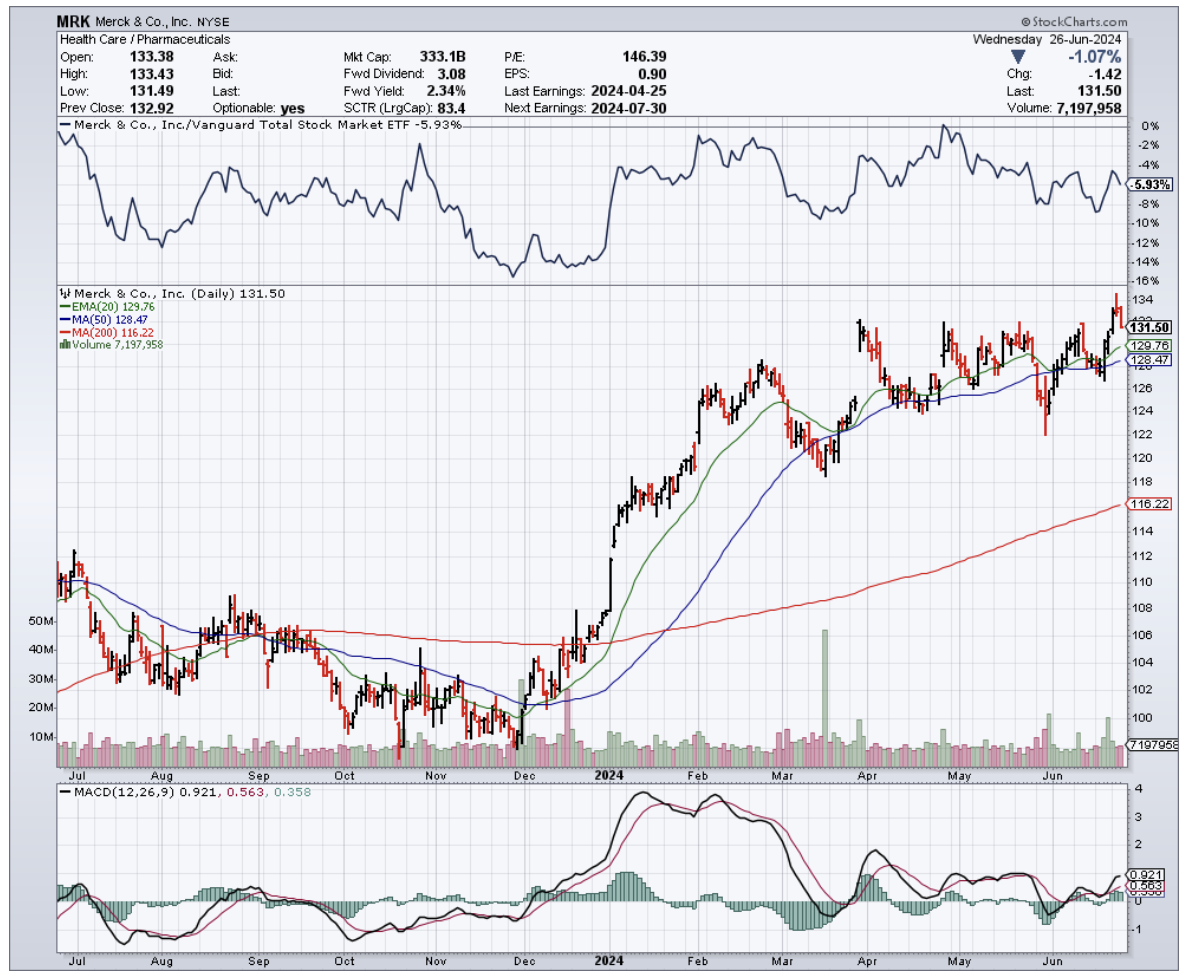Click the 131.50 last price tag on axis
Viewport: 1188px width, 980px height.
point(1148,327)
